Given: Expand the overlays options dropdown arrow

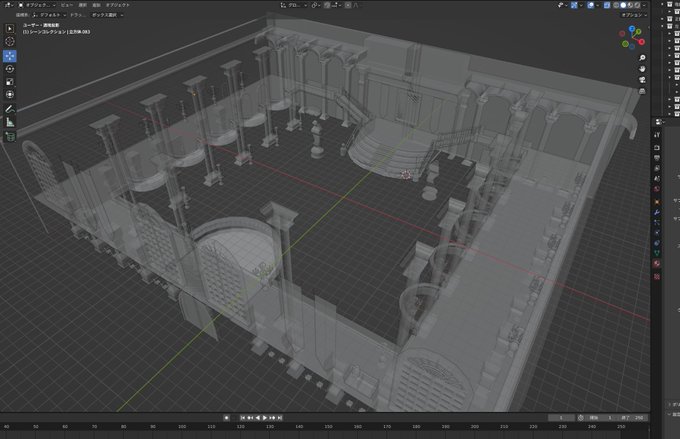Looking at the screenshot, I should point(598,5).
